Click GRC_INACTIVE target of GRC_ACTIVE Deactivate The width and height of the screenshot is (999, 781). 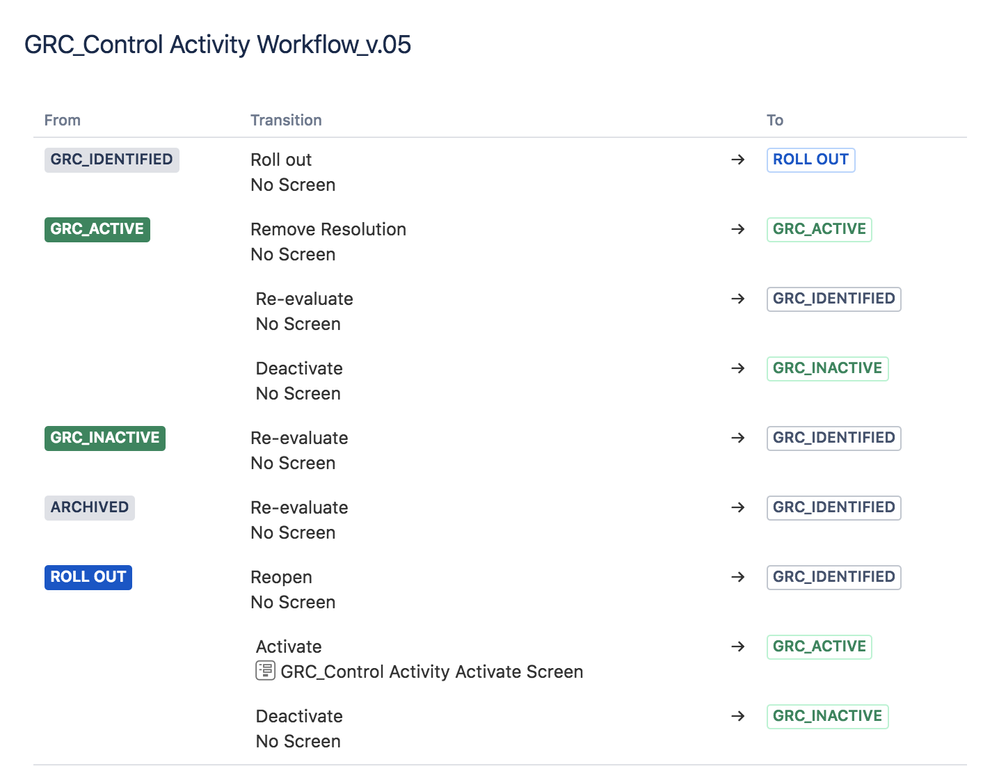tap(827, 368)
